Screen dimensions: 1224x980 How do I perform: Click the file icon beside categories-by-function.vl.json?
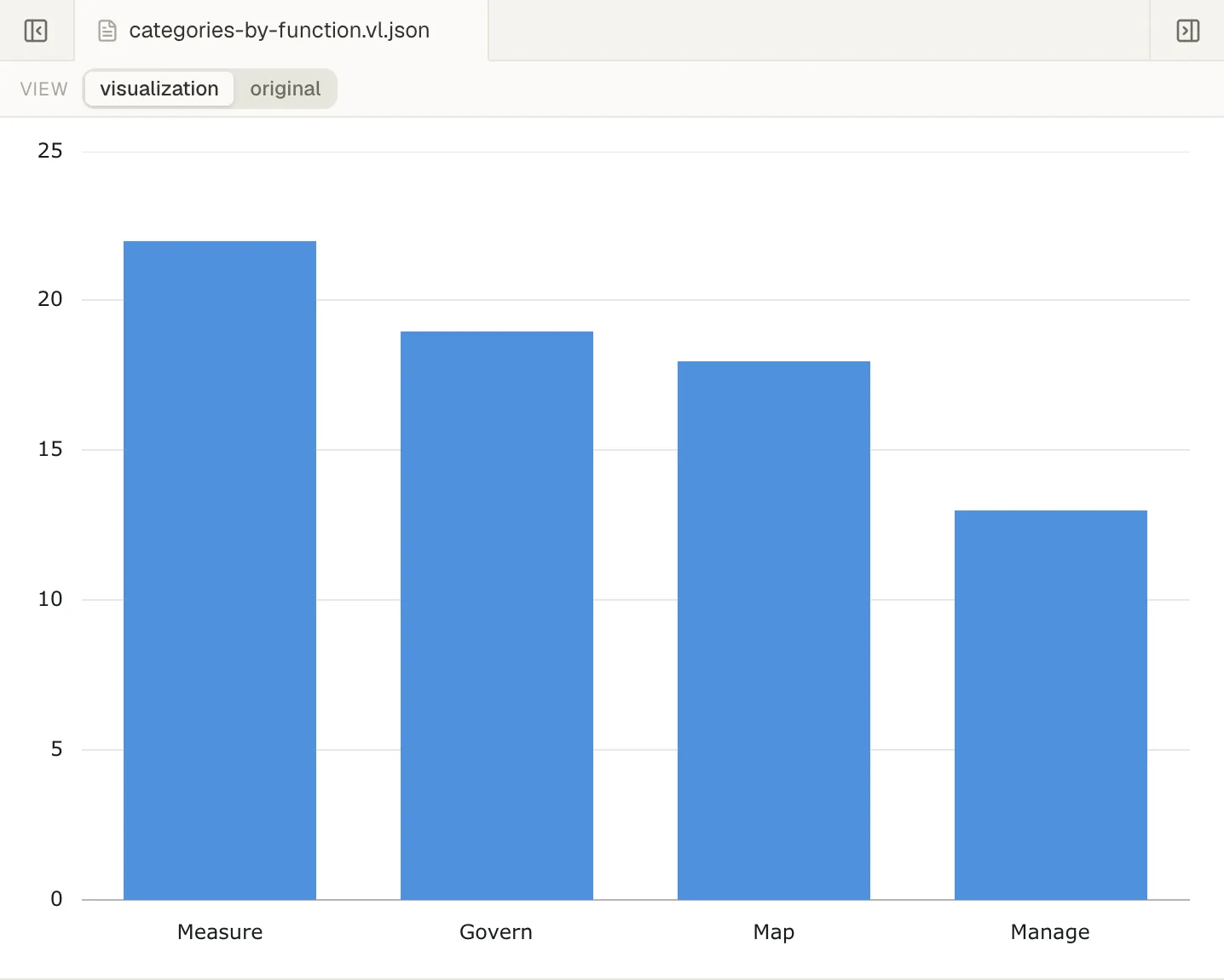(107, 31)
